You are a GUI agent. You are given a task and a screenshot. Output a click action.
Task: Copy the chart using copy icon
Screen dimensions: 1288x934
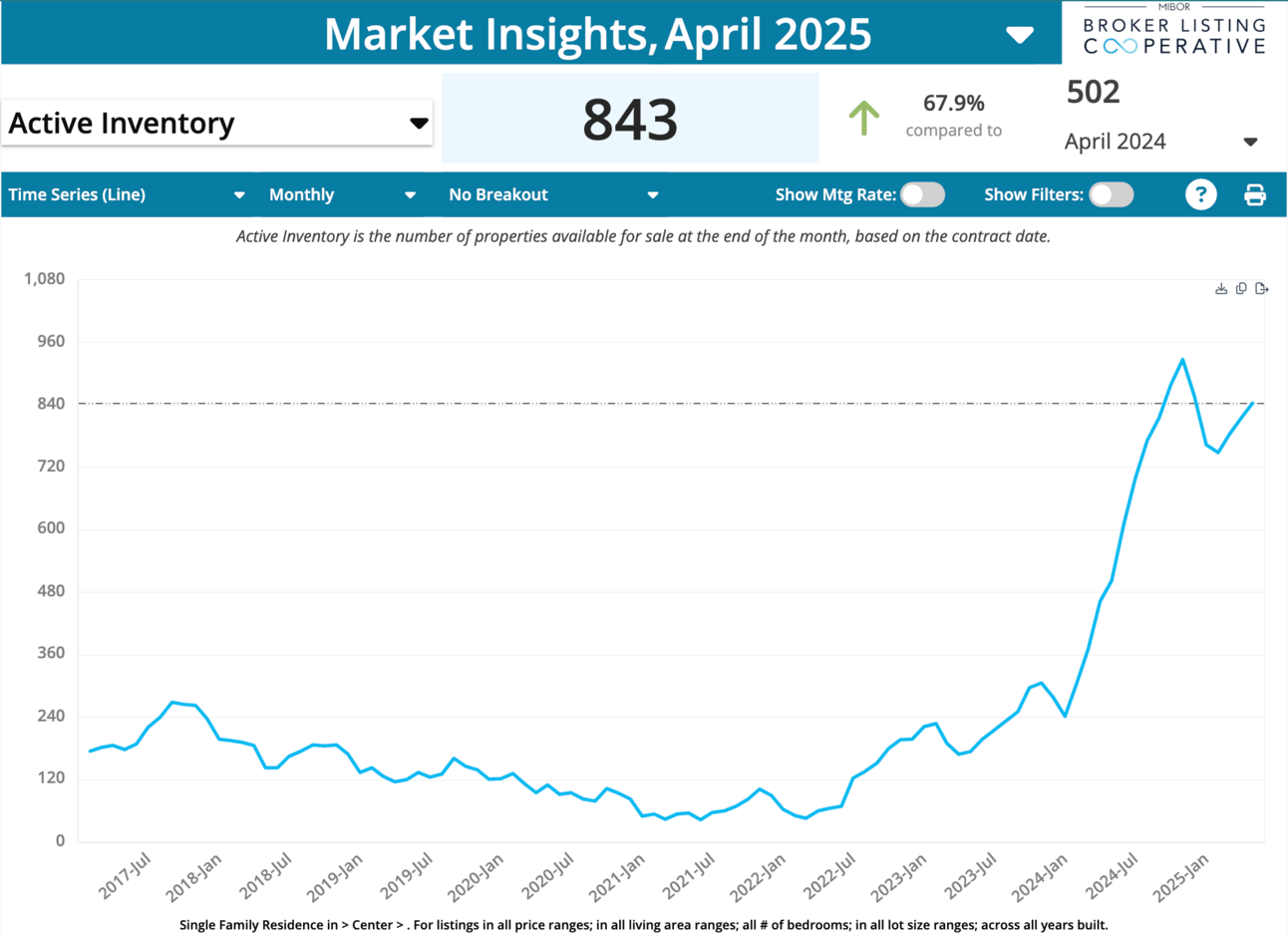[x=1241, y=289]
